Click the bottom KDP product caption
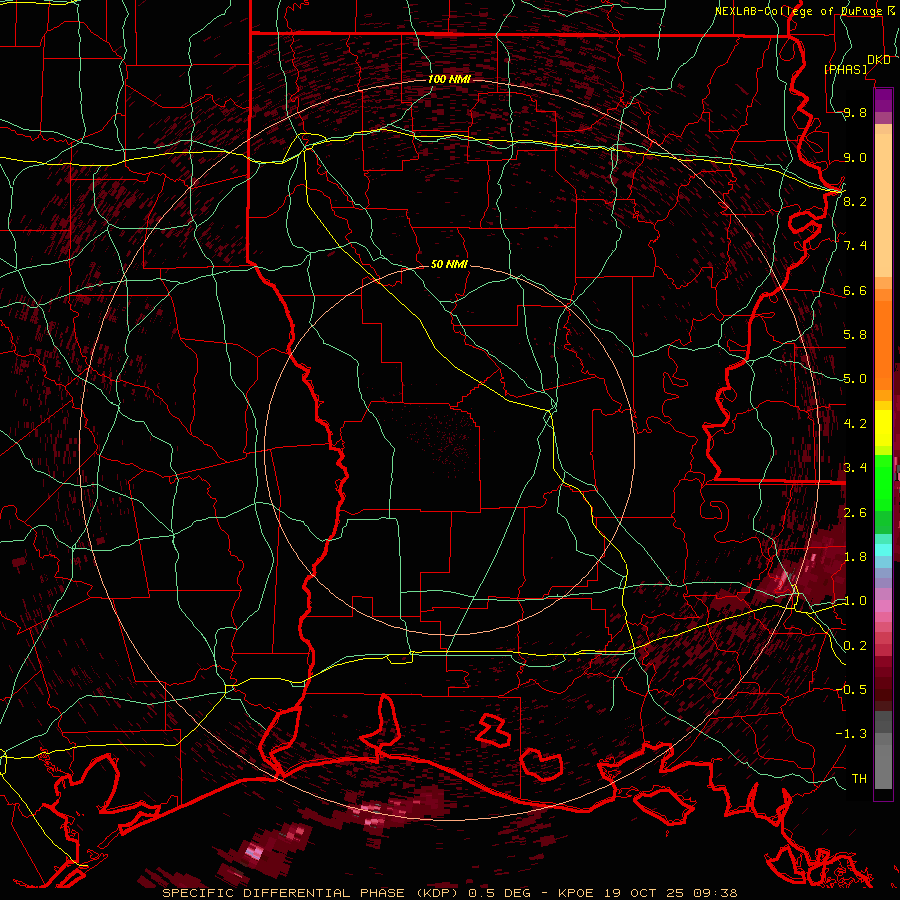 pos(450,893)
